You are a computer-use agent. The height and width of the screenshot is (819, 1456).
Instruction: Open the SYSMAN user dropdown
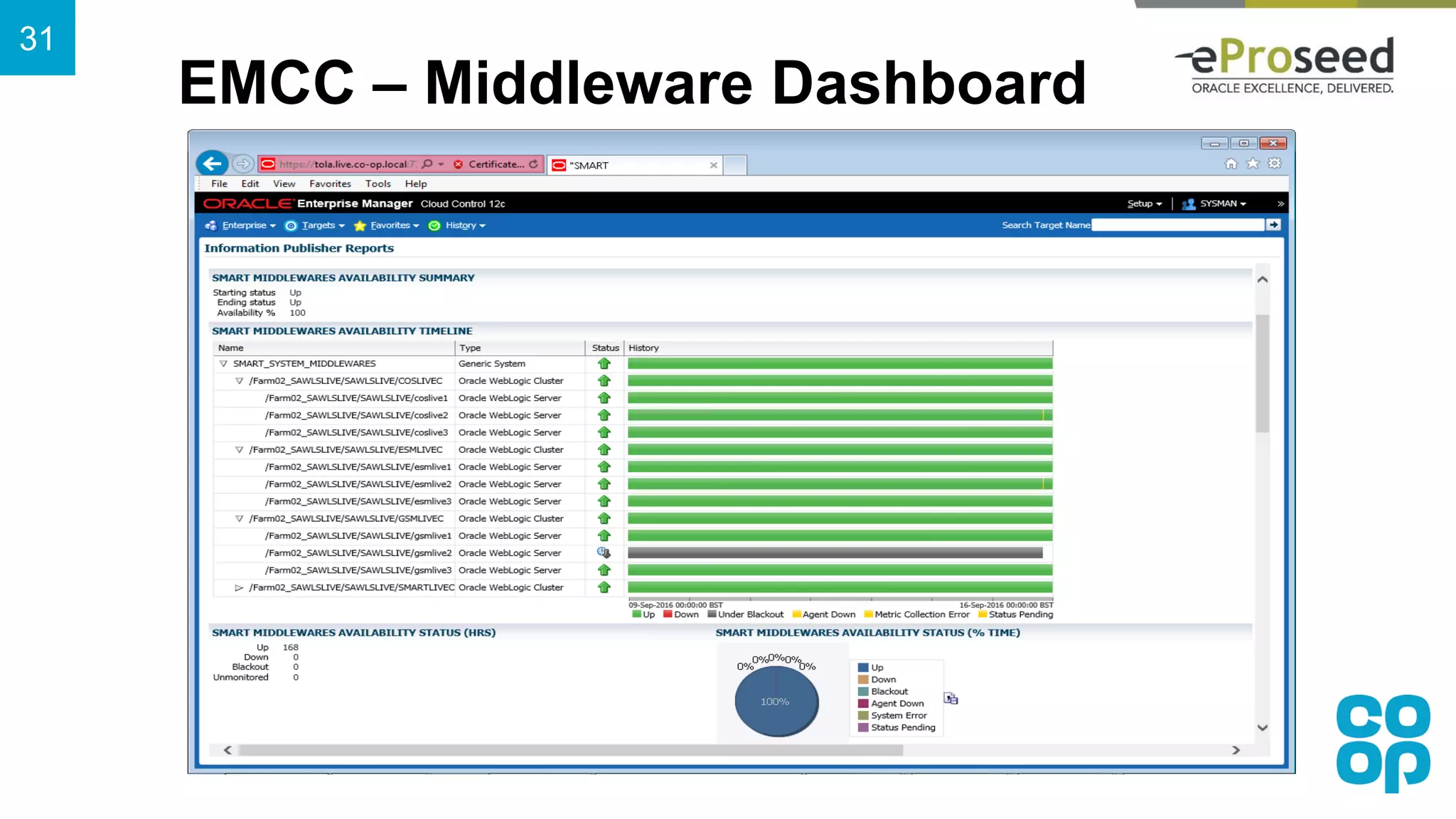point(1214,203)
